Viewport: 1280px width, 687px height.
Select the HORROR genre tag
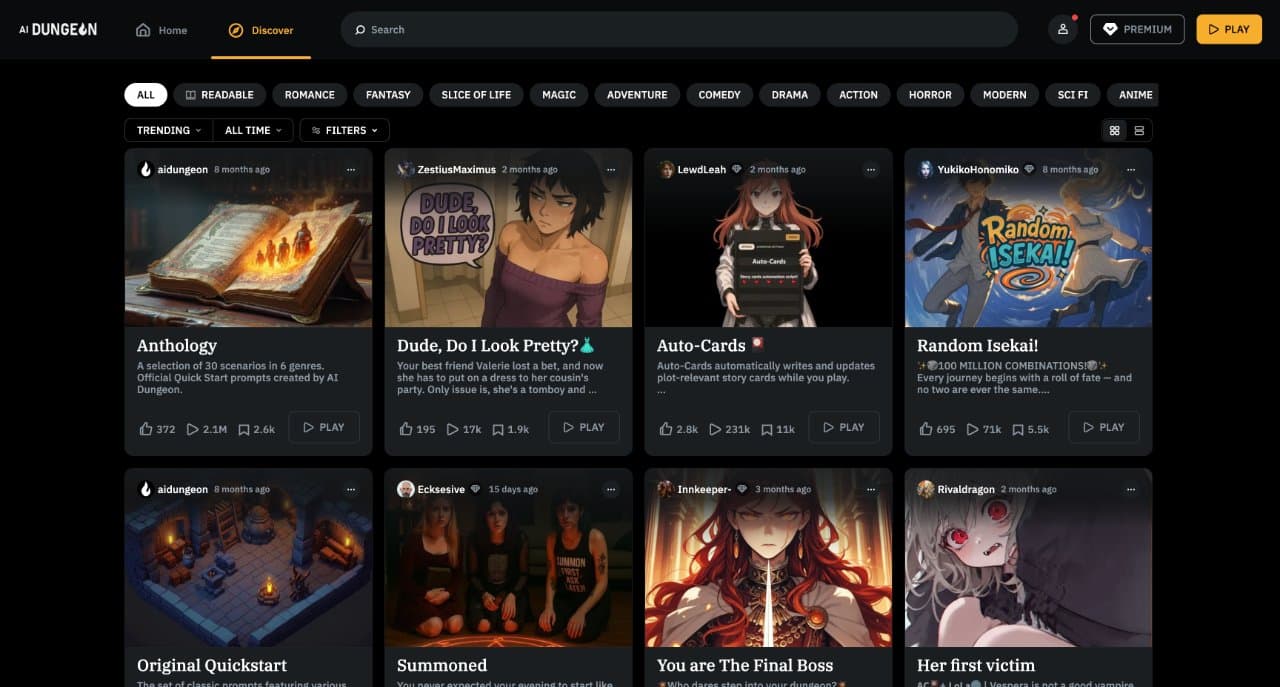[930, 95]
